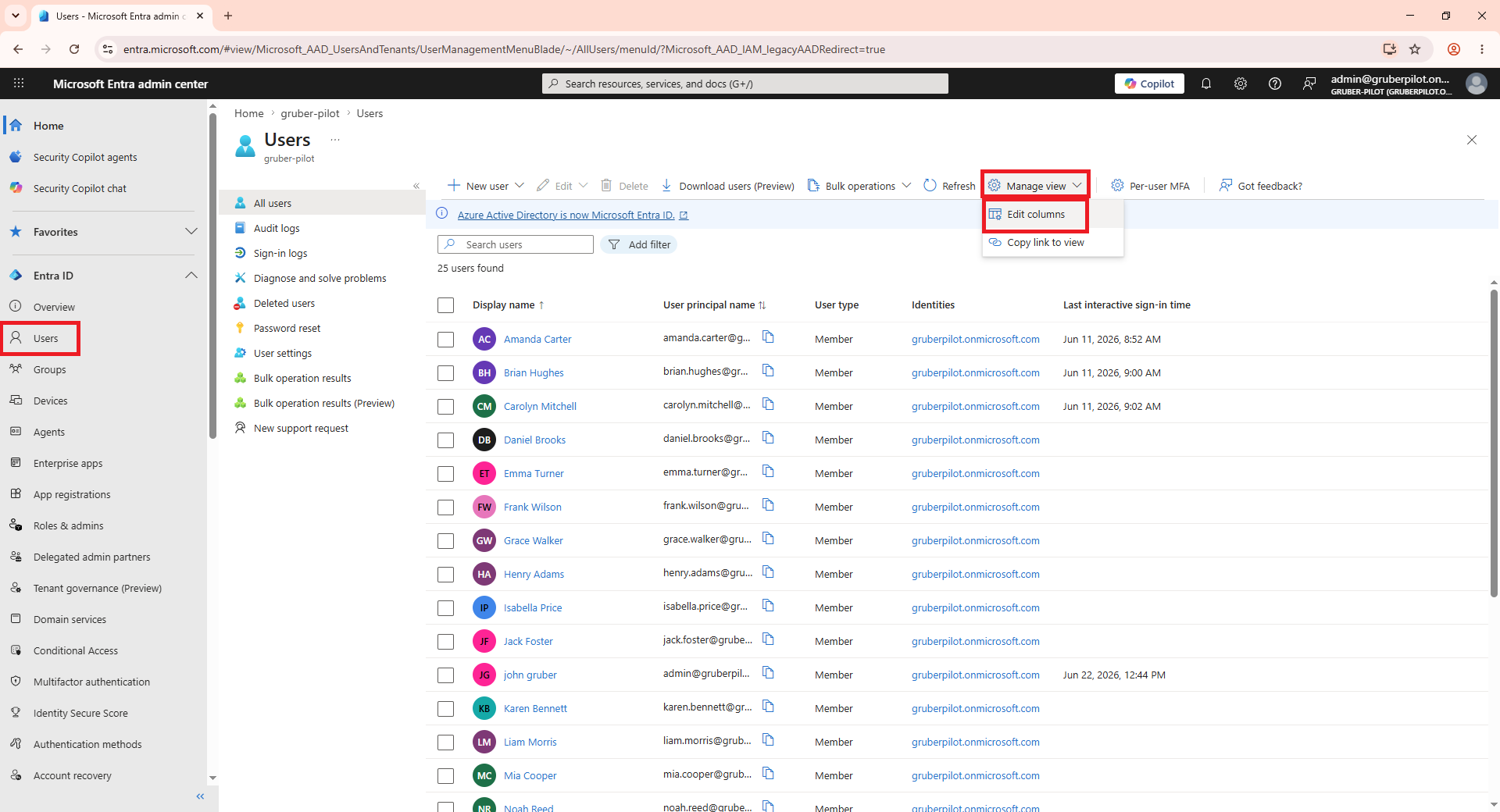1500x812 pixels.
Task: Open Password reset menu item
Action: [x=287, y=329]
